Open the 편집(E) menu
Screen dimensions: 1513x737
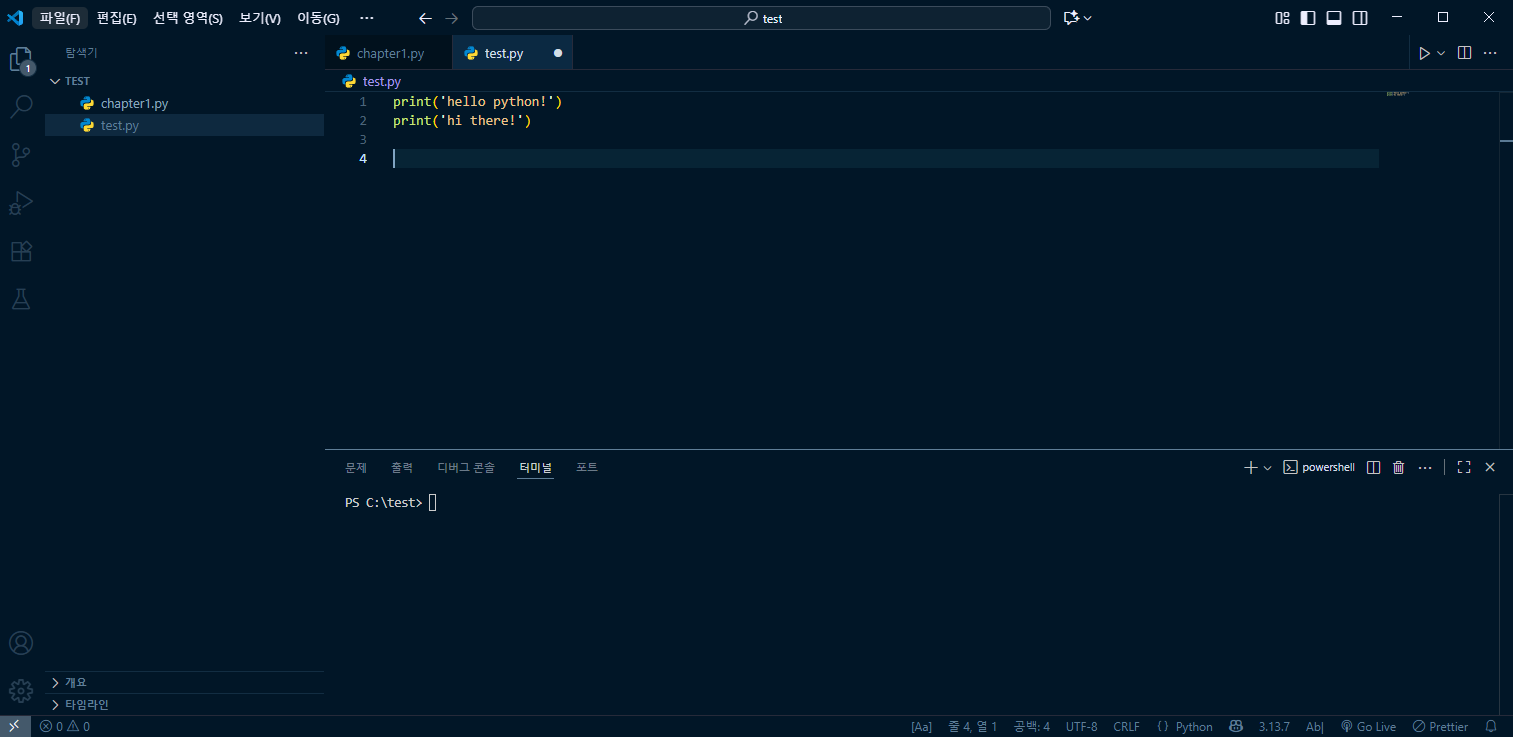click(x=116, y=18)
